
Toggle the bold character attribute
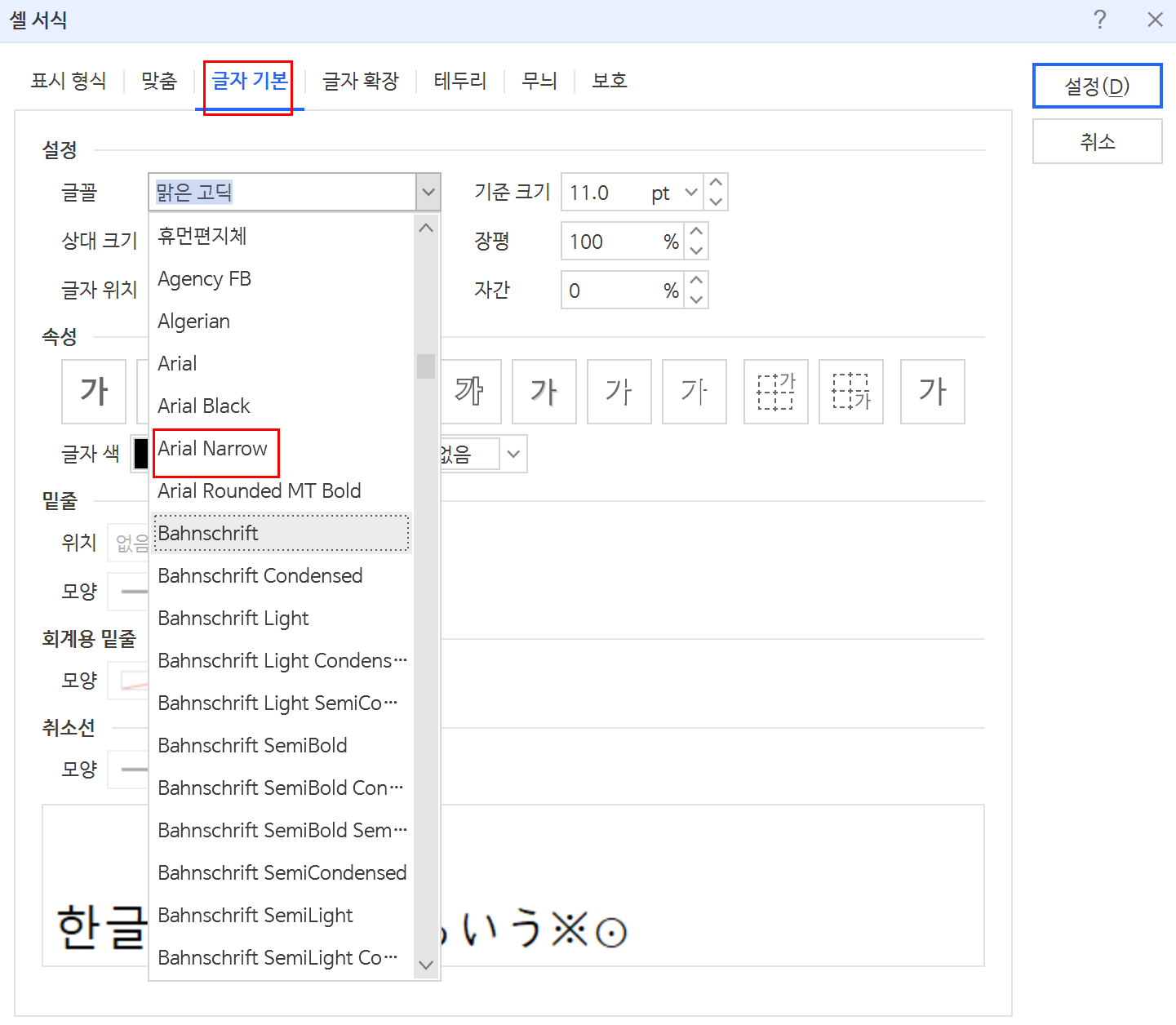tap(94, 392)
